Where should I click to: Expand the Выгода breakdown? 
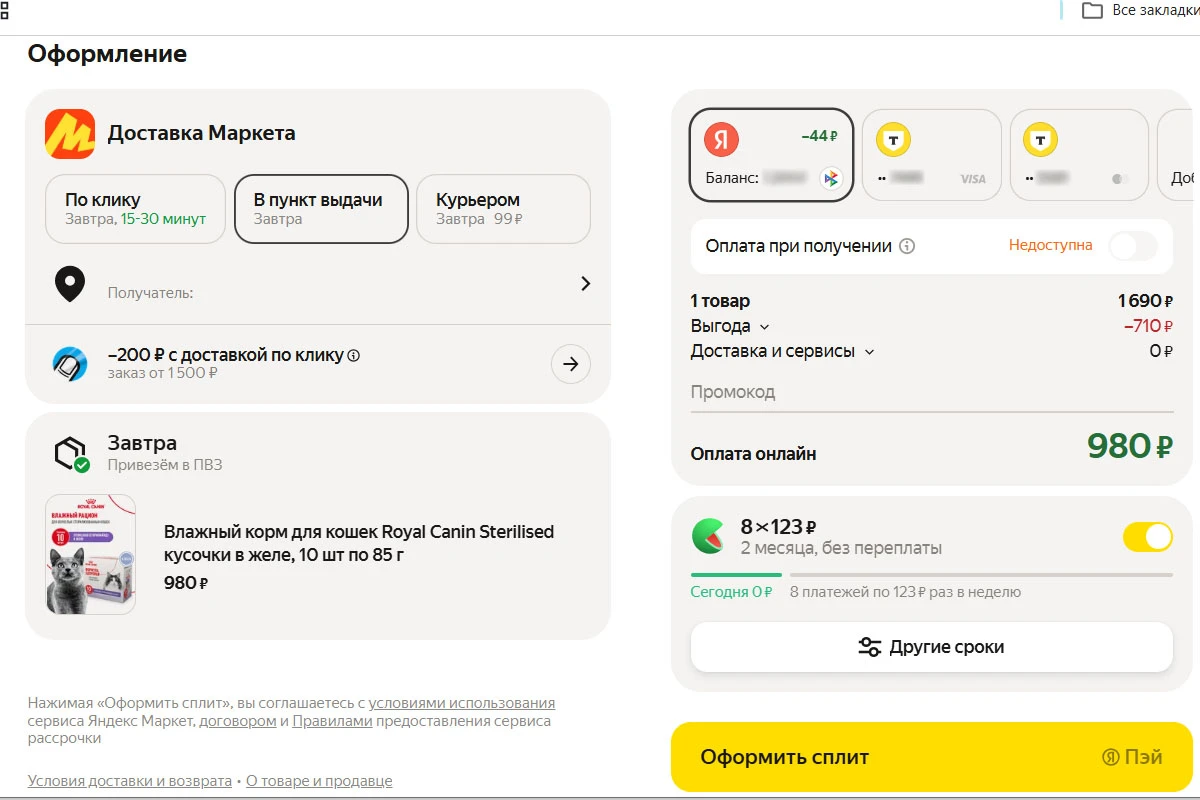[x=730, y=326]
